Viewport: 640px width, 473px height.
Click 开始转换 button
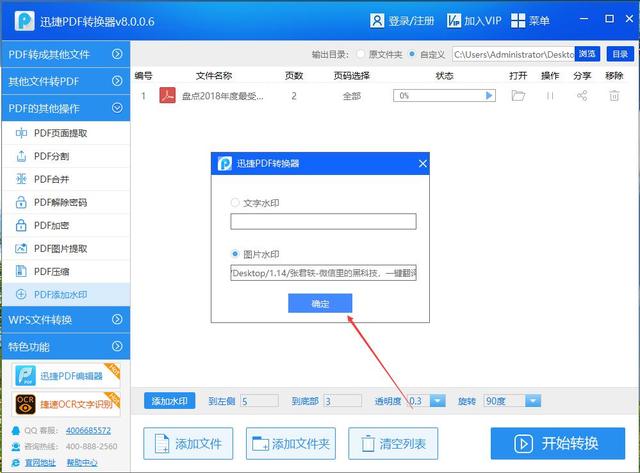click(x=558, y=443)
